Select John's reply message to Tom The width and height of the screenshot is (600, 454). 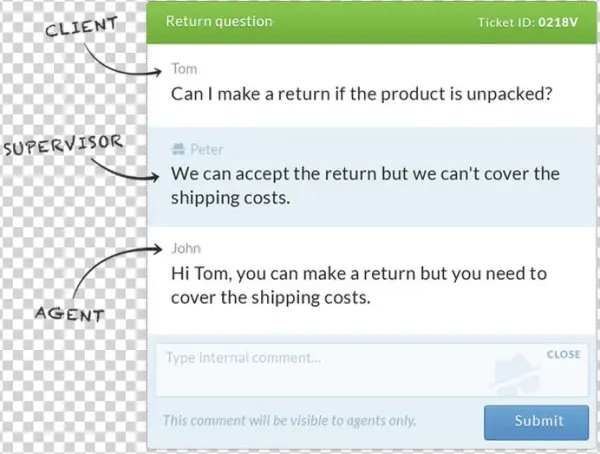[x=360, y=283]
